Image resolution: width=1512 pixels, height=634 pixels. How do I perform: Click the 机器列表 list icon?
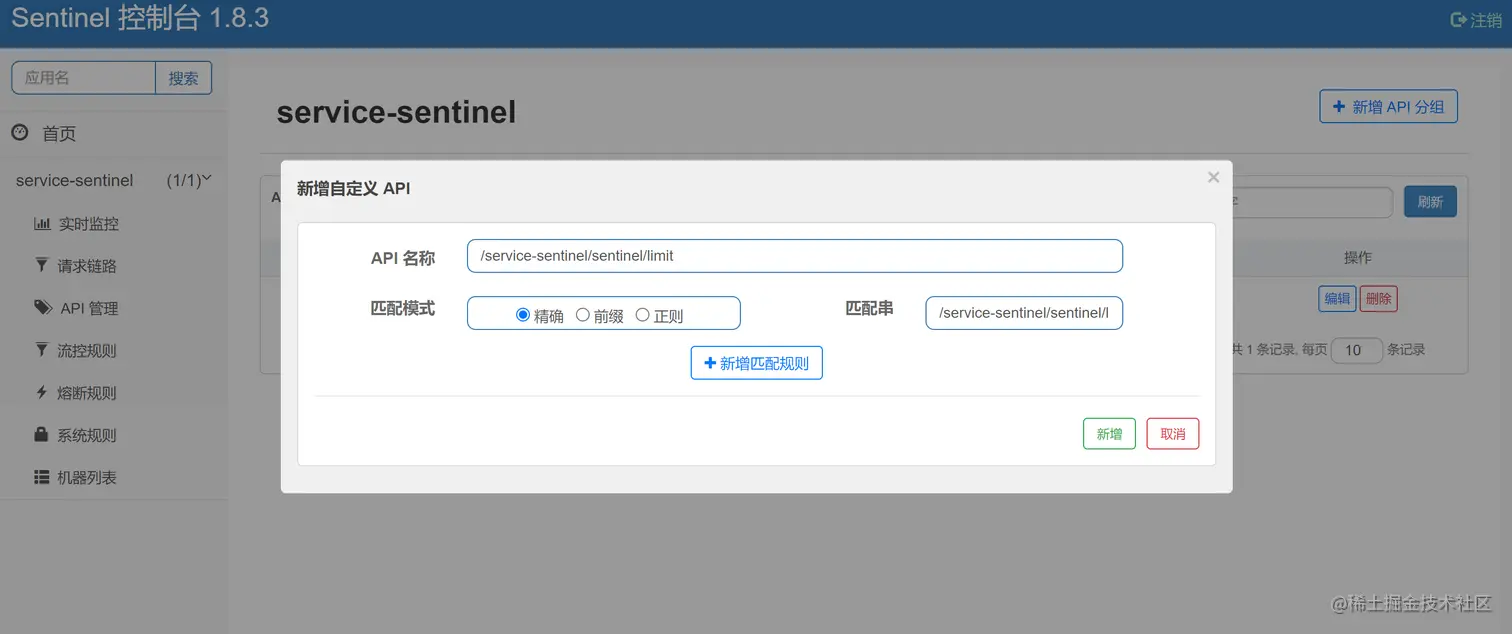tap(42, 477)
